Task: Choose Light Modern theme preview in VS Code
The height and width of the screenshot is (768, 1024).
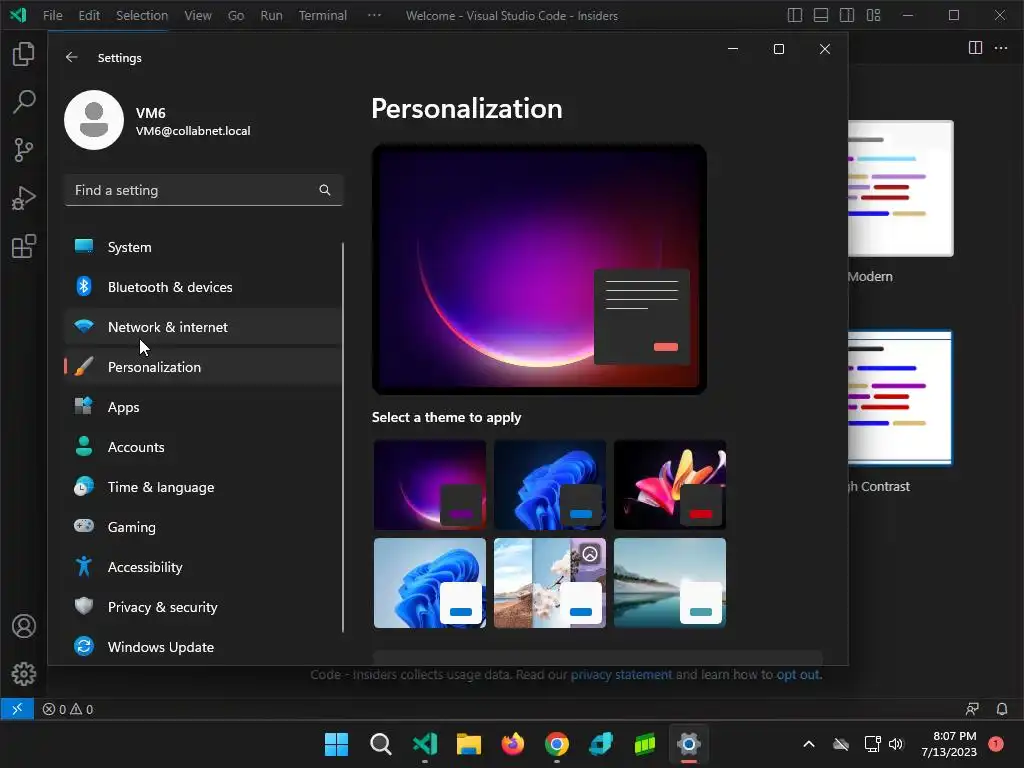Action: point(901,188)
